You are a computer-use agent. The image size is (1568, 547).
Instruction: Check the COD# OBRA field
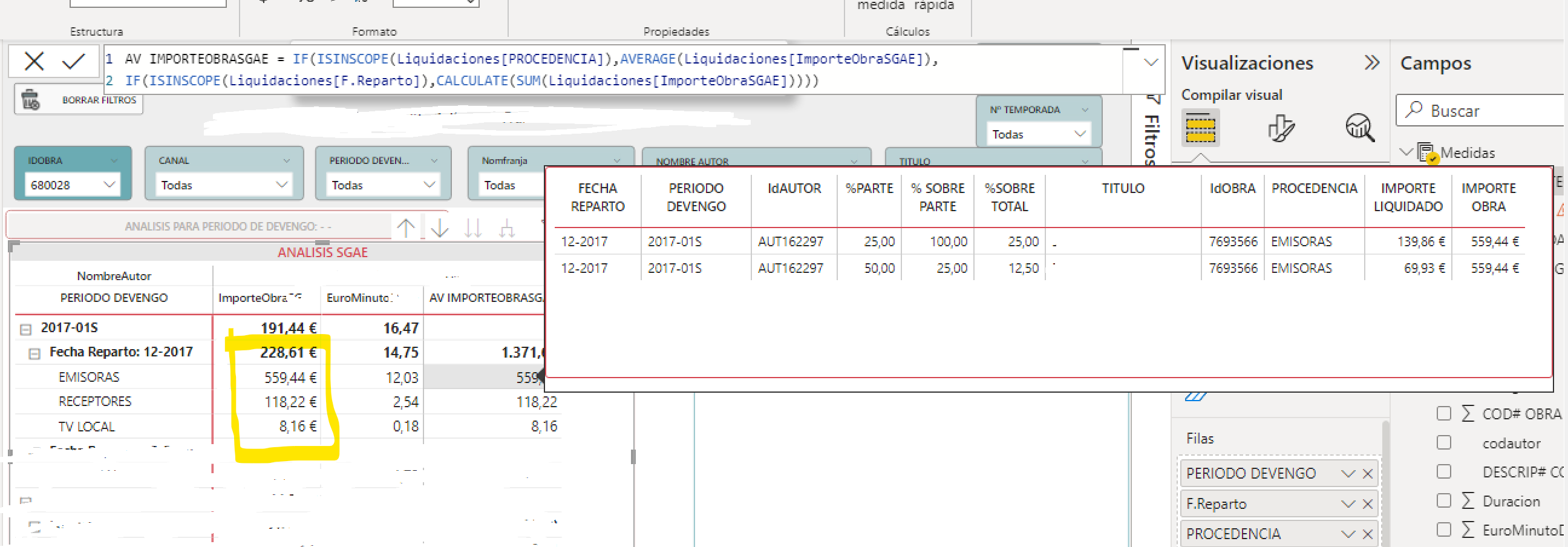(x=1444, y=414)
